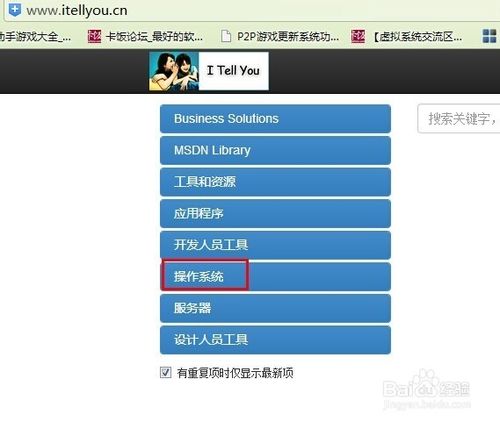Image resolution: width=500 pixels, height=422 pixels.
Task: Click the I Tell You logo image
Action: 209,71
